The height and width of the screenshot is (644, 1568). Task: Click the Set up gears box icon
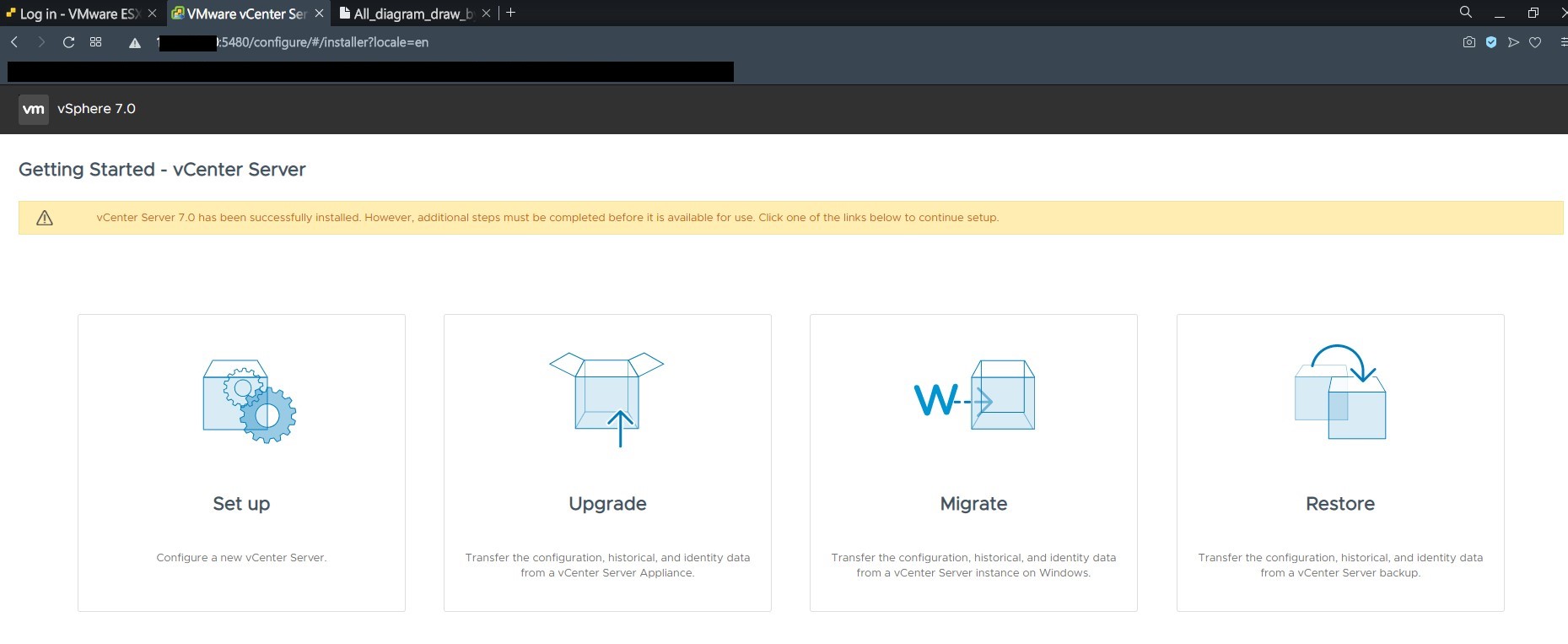(x=250, y=402)
